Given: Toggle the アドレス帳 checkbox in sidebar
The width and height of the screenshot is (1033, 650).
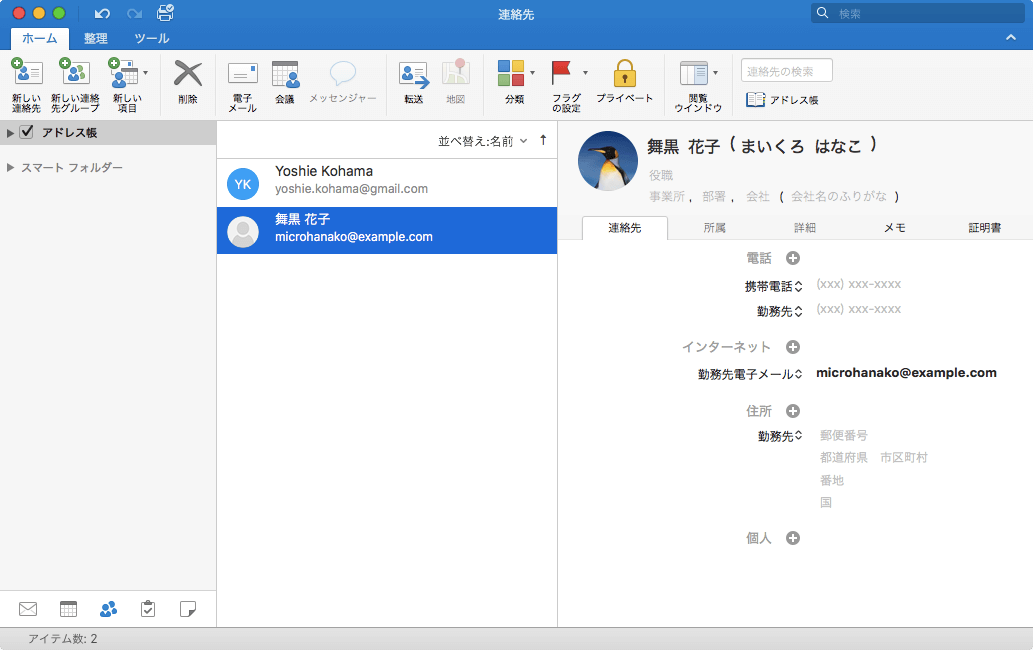Looking at the screenshot, I should pyautogui.click(x=26, y=132).
